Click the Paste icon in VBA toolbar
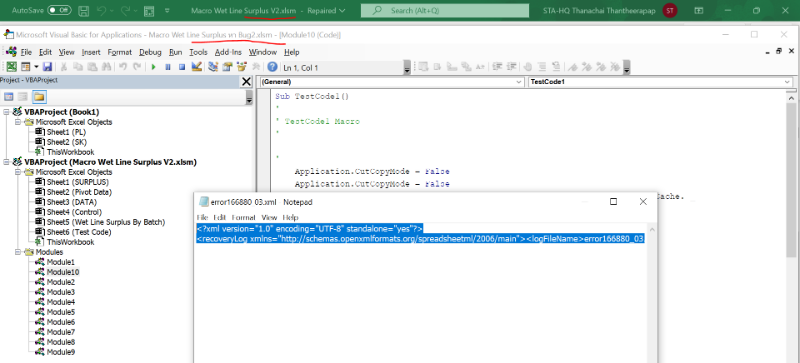The width and height of the screenshot is (800, 363). coord(92,67)
